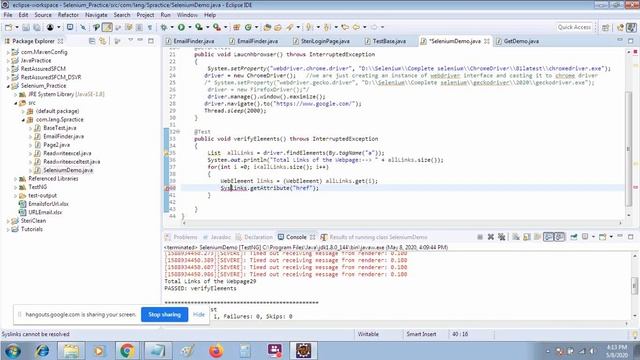Click the Save toolbar icon

pos(26,27)
